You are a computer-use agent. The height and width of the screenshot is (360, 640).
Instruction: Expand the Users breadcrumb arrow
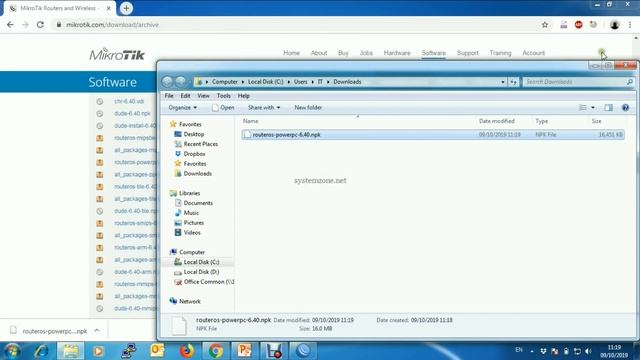point(313,82)
